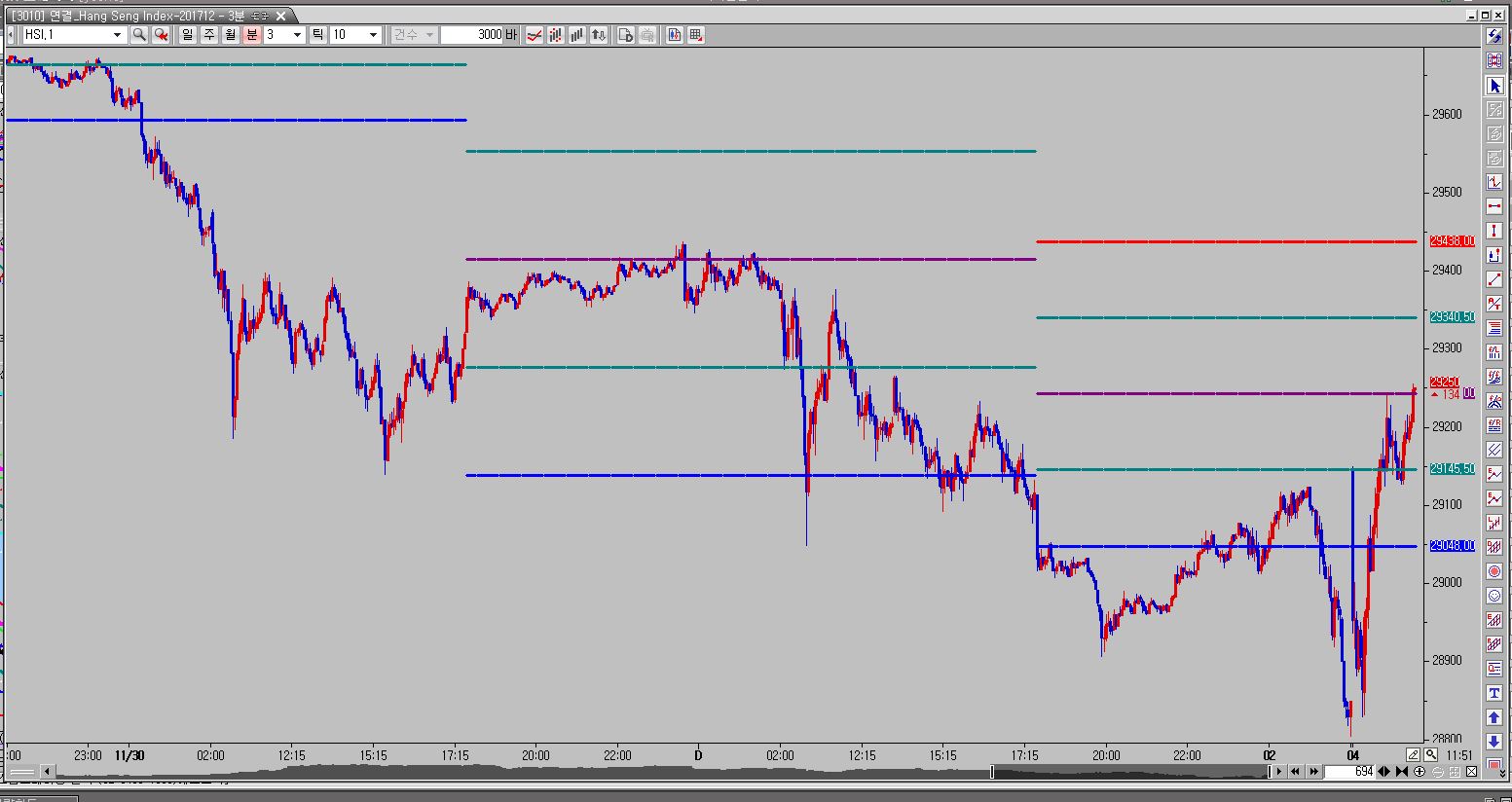The width and height of the screenshot is (1512, 802).
Task: Click the symbol search magnifier icon
Action: click(x=139, y=35)
